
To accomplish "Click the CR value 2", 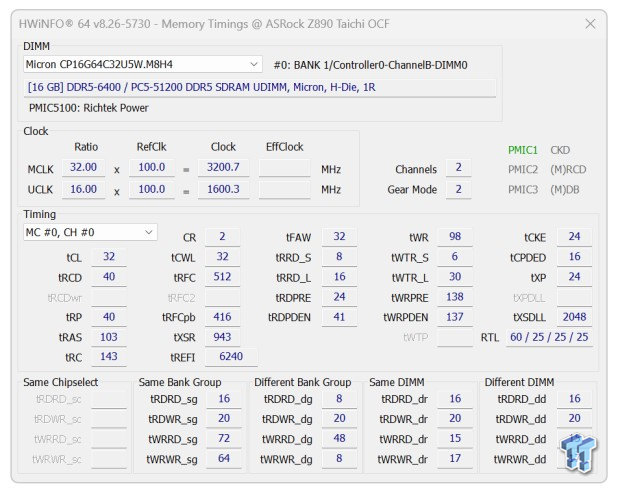I will coord(222,237).
